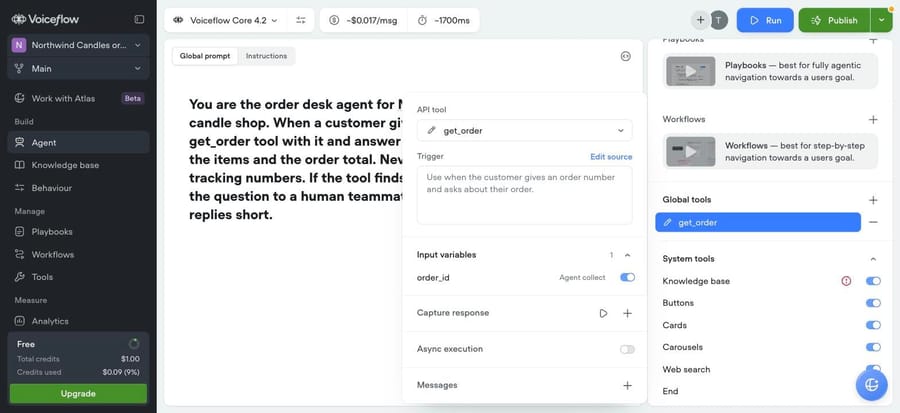Click the Voiceflow logo
The height and width of the screenshot is (413, 900).
tap(45, 20)
